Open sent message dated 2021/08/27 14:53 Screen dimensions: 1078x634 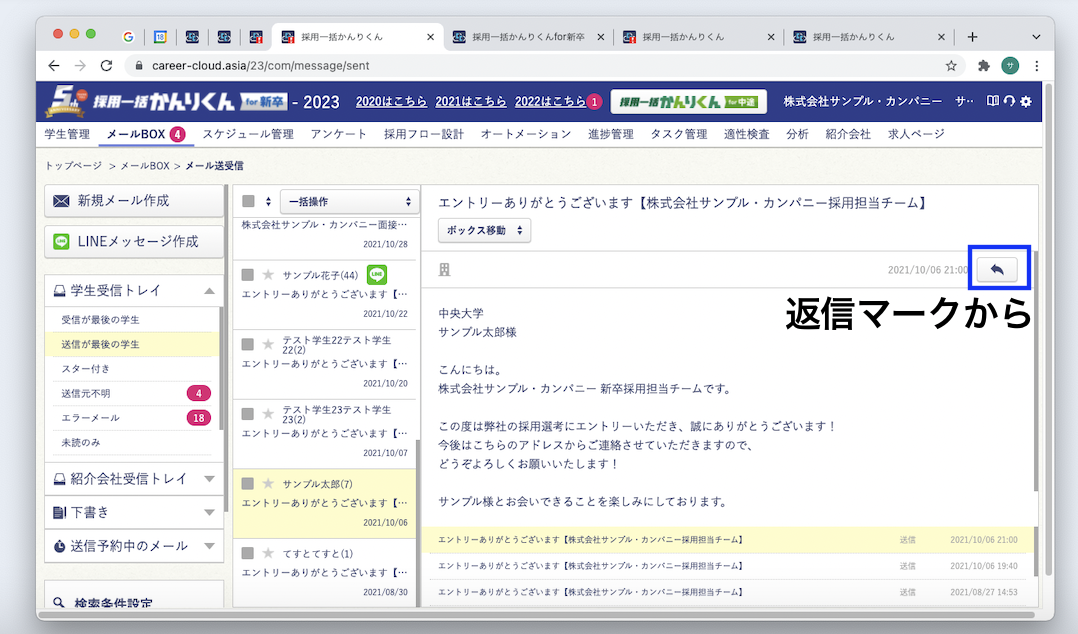[727, 592]
